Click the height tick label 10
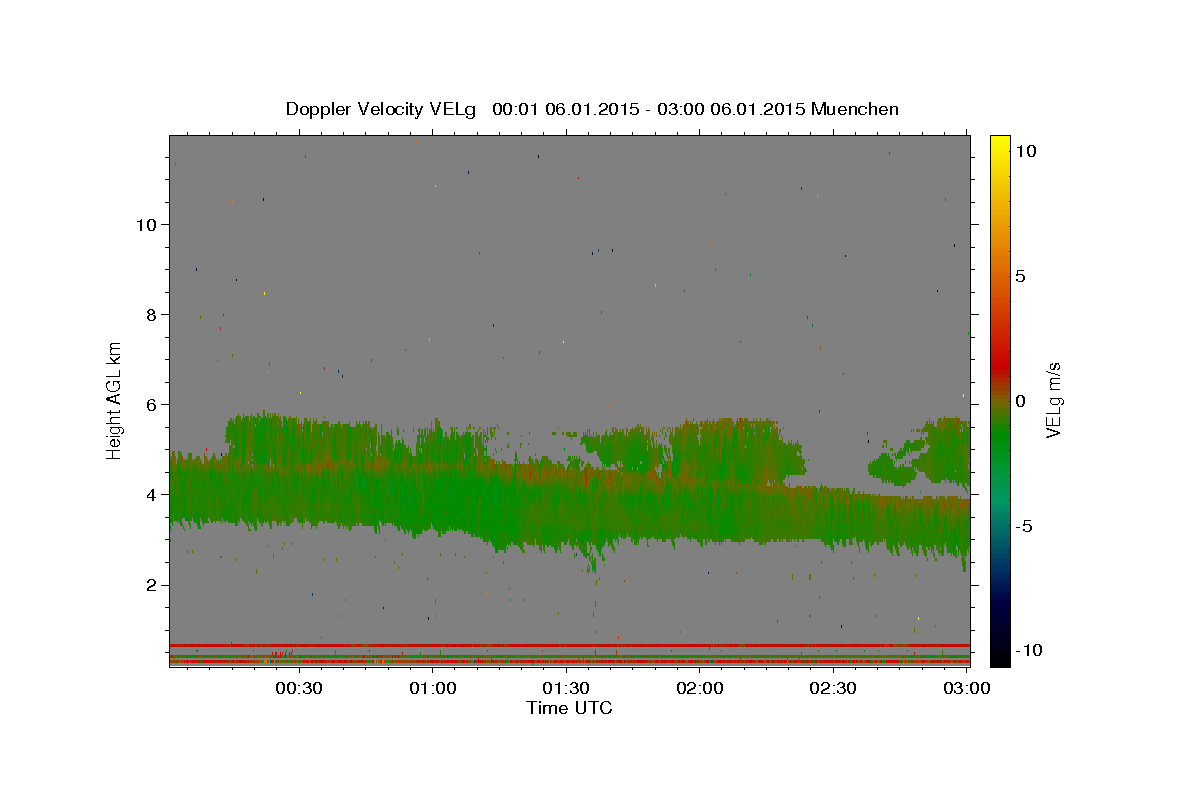Image resolution: width=1200 pixels, height=800 pixels. [x=146, y=224]
